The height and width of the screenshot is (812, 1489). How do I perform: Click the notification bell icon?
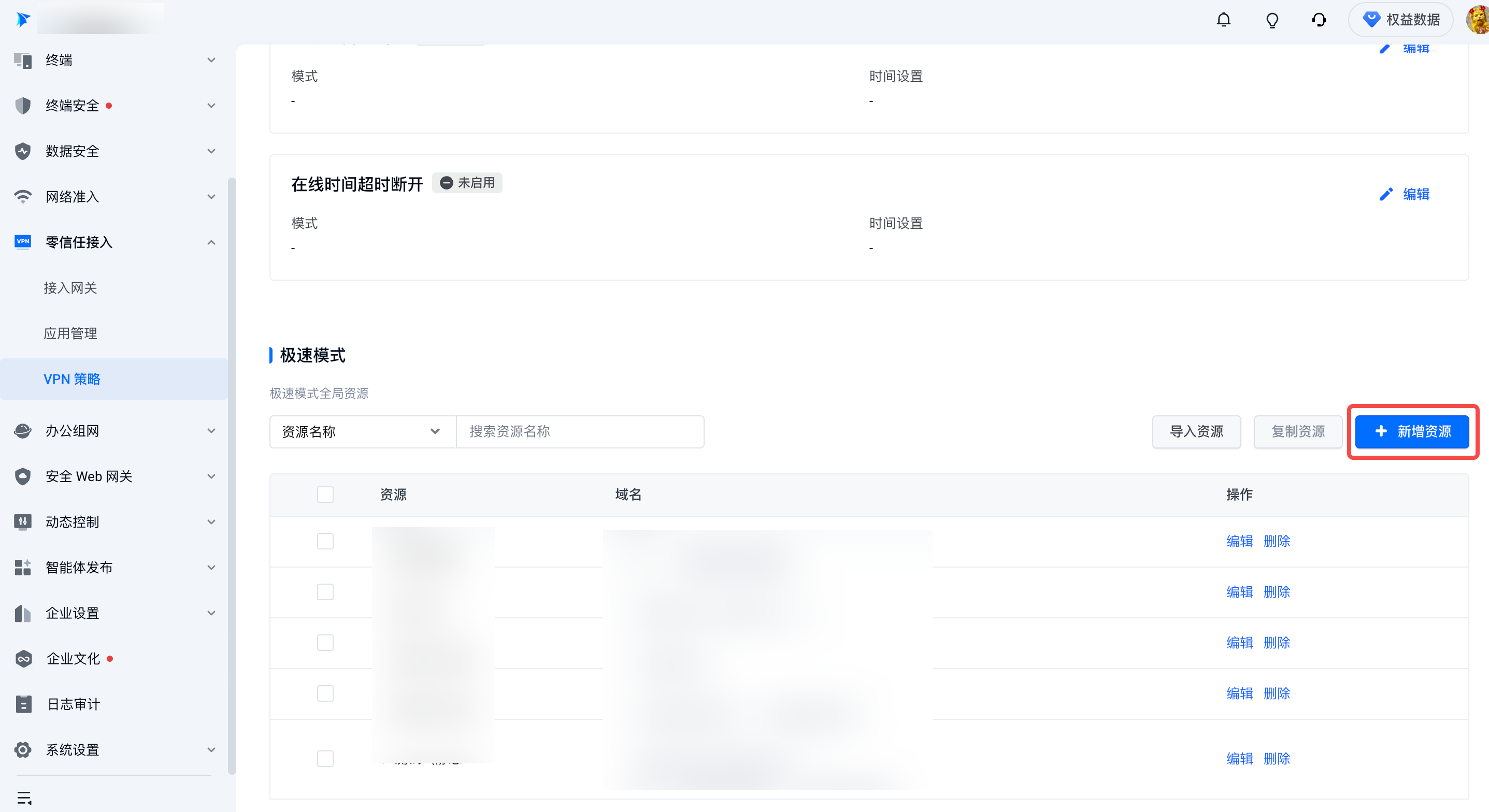(x=1223, y=20)
